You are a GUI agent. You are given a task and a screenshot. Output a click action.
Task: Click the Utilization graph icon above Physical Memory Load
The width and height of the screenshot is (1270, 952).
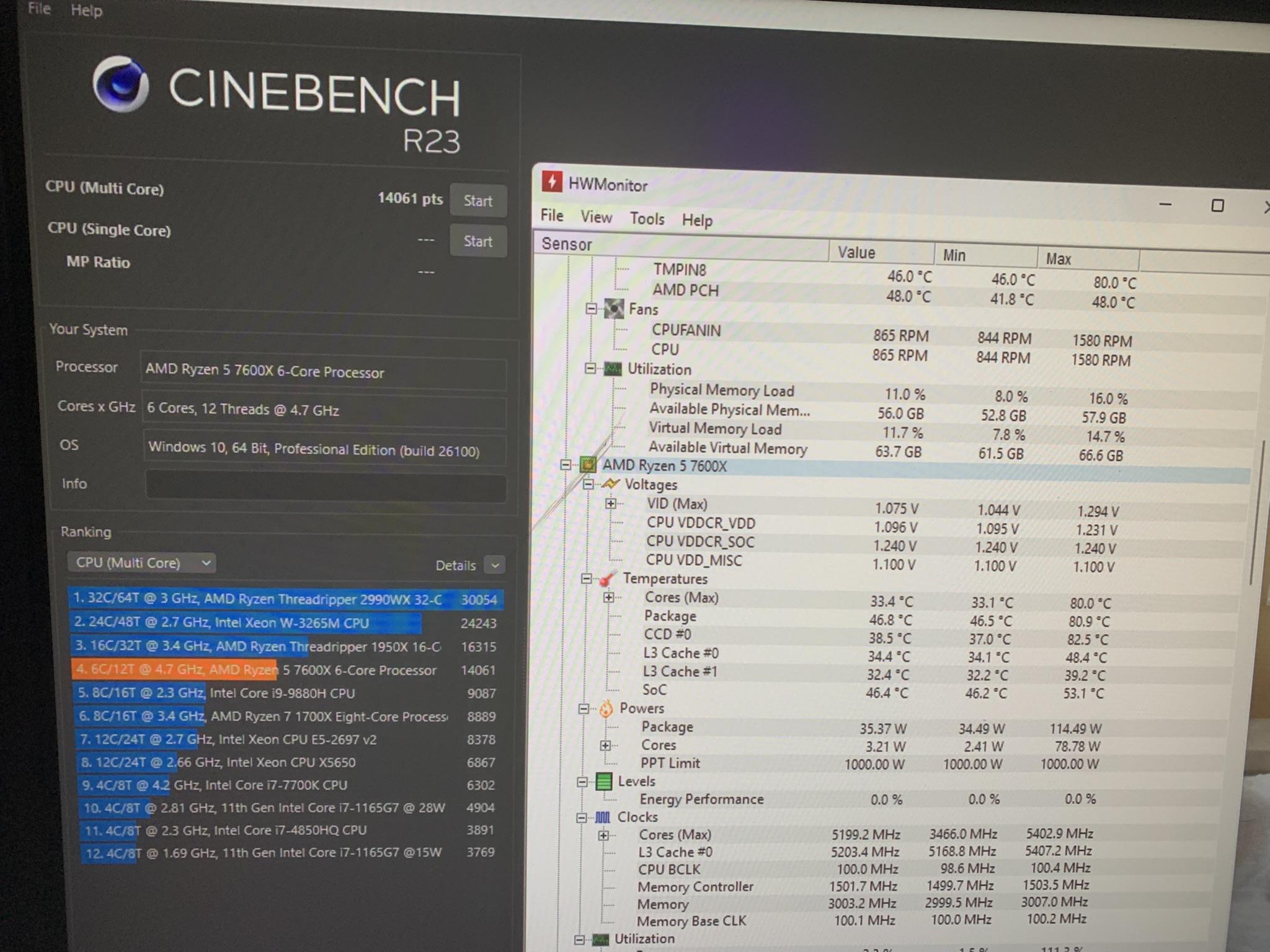(x=612, y=369)
